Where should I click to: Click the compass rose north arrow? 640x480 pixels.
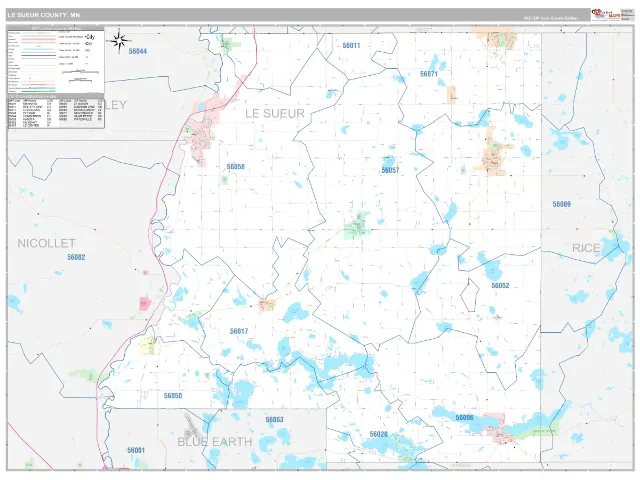click(119, 41)
